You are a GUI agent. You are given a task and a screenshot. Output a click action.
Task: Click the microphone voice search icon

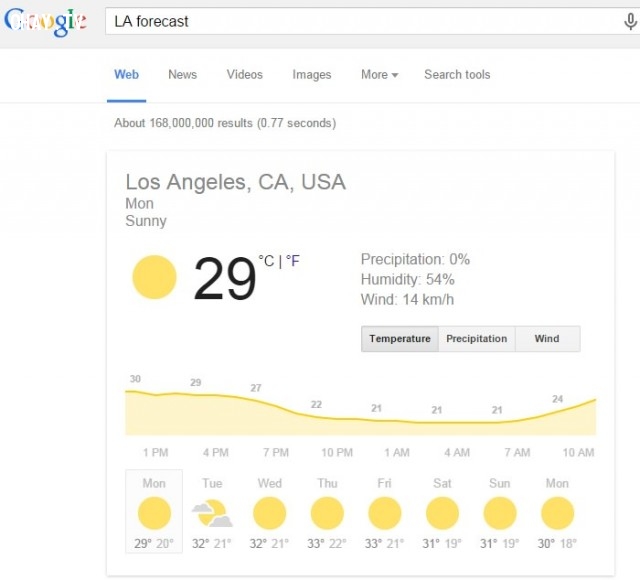coord(630,21)
